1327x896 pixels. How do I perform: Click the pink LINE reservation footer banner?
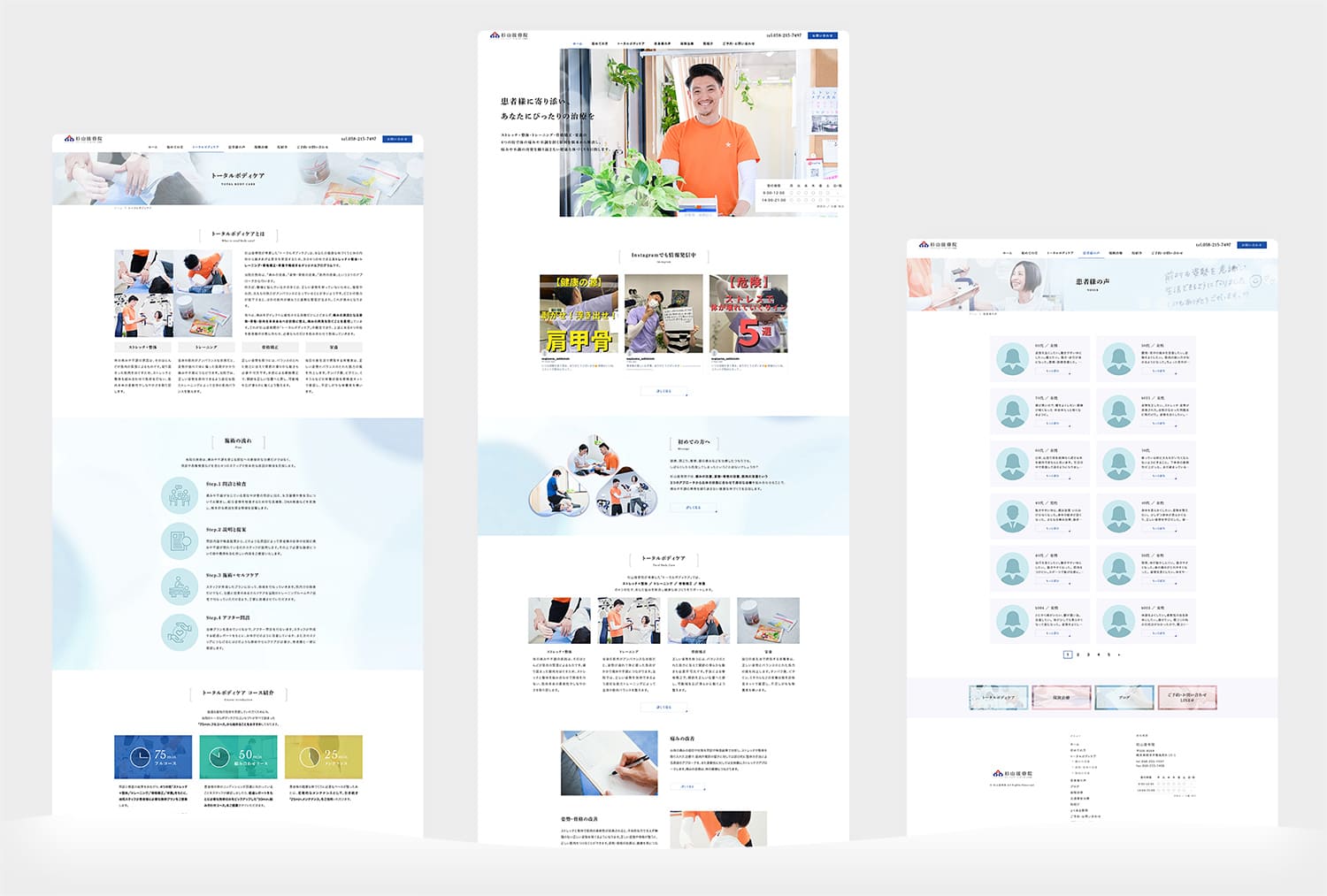1186,697
